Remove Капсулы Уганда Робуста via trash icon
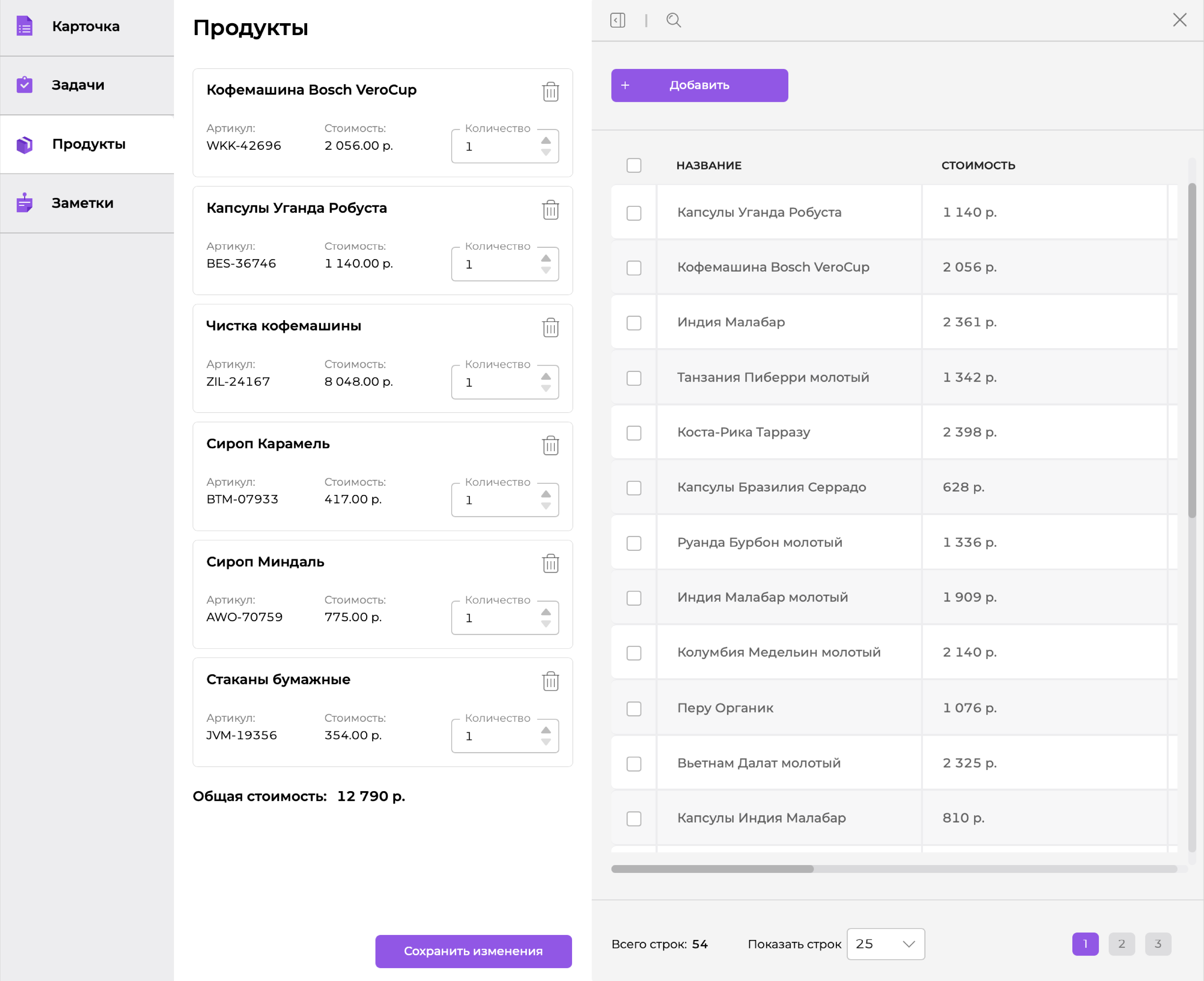 550,210
